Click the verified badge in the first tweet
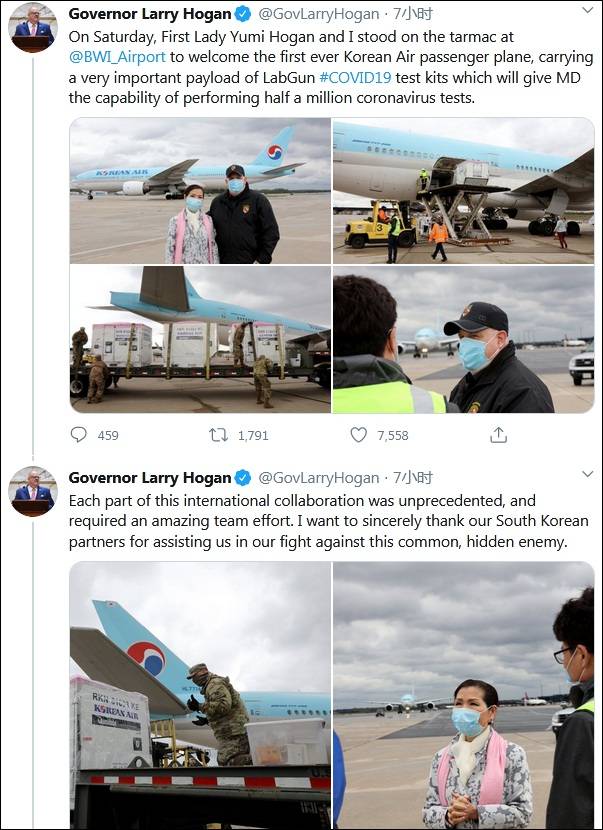The image size is (603, 830). (x=242, y=14)
